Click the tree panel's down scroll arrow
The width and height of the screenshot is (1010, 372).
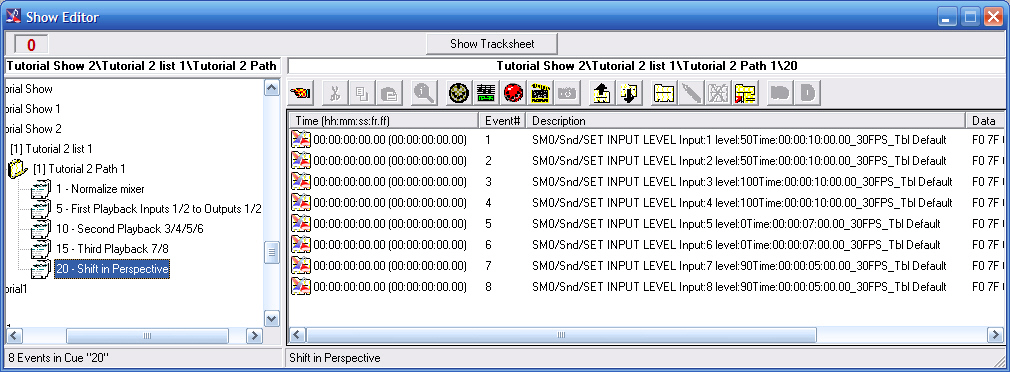pos(272,319)
